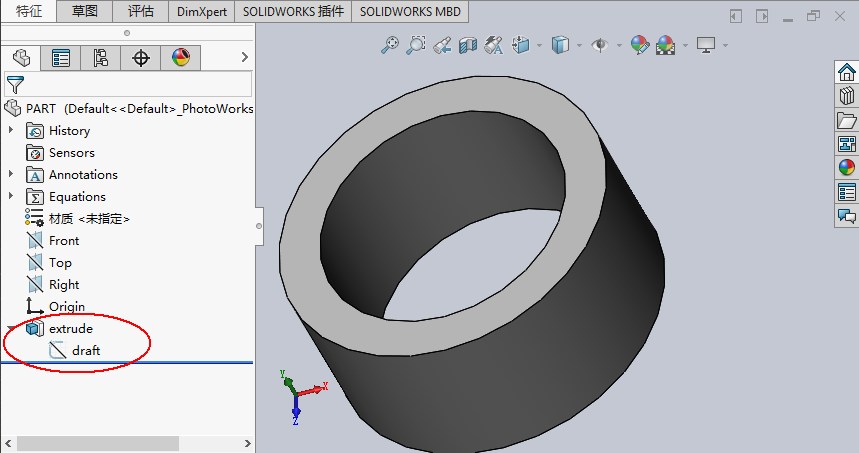Select the draft sketch item
Image resolution: width=859 pixels, height=453 pixels.
coord(86,350)
